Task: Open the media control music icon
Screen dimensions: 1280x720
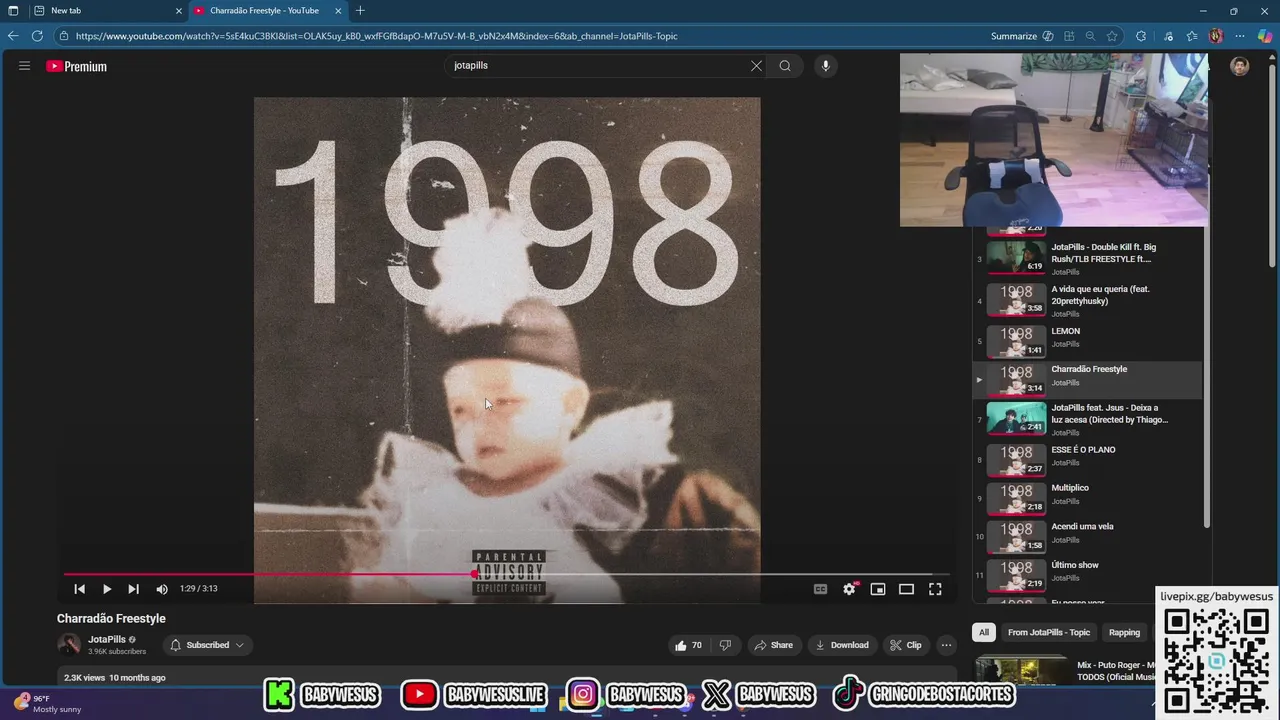Action: tap(1167, 36)
